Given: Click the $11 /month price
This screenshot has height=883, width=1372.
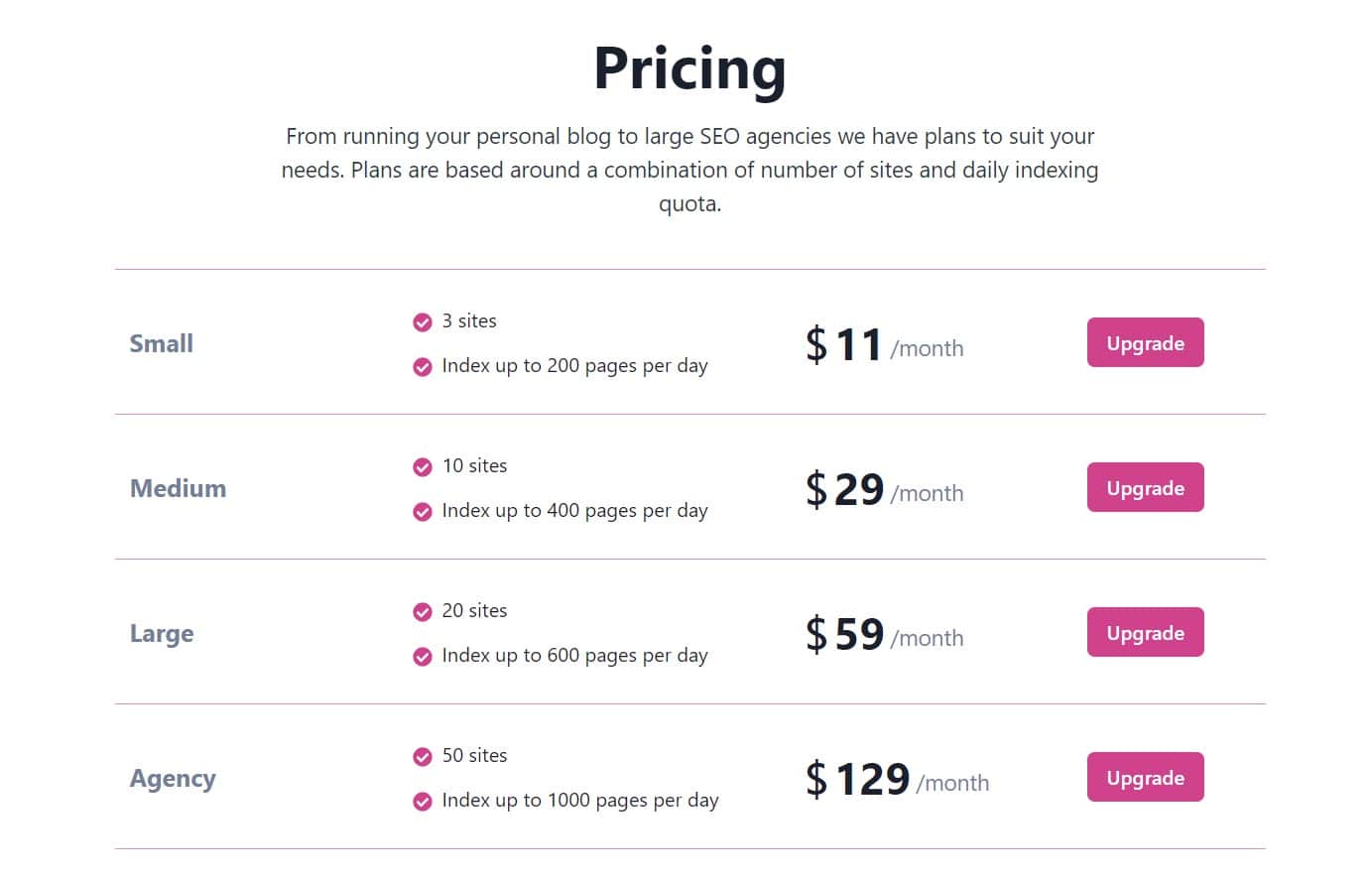Looking at the screenshot, I should (884, 345).
